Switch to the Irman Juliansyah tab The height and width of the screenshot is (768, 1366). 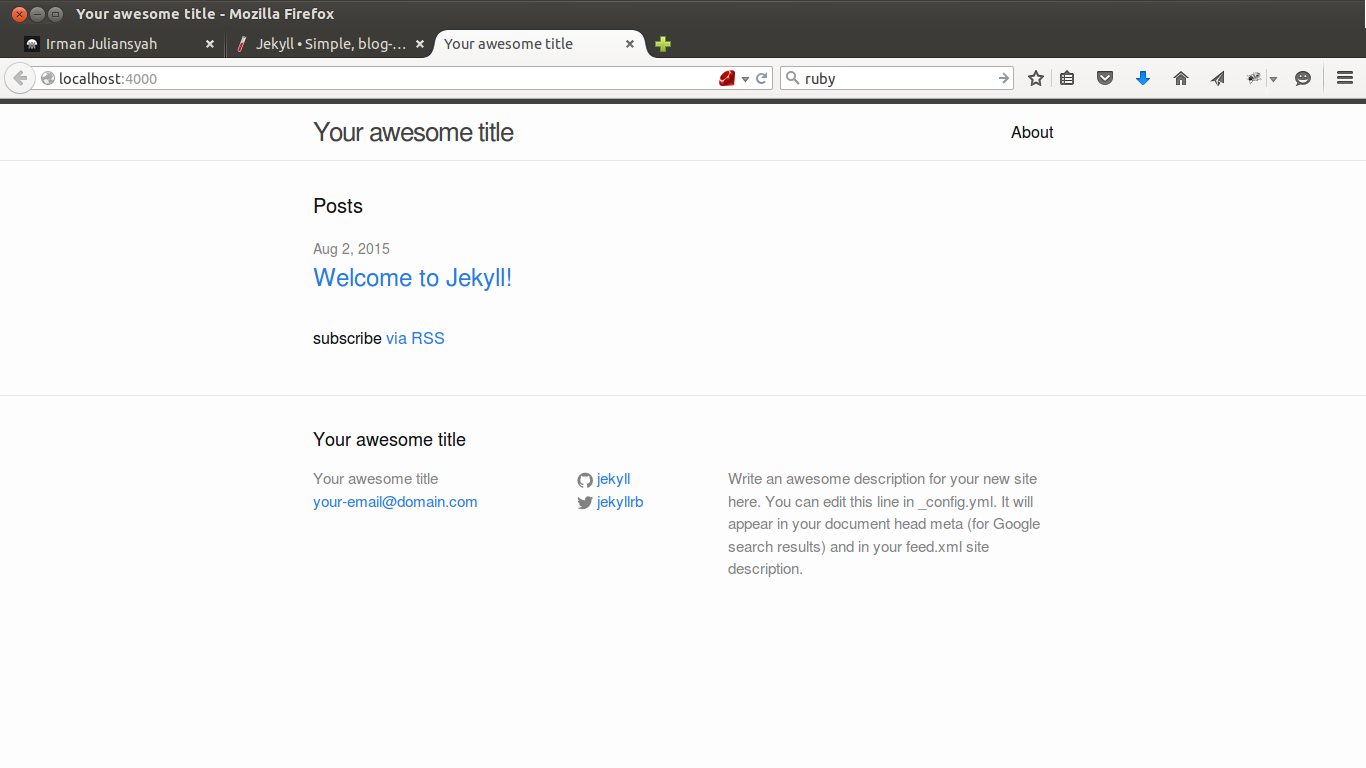pos(119,44)
